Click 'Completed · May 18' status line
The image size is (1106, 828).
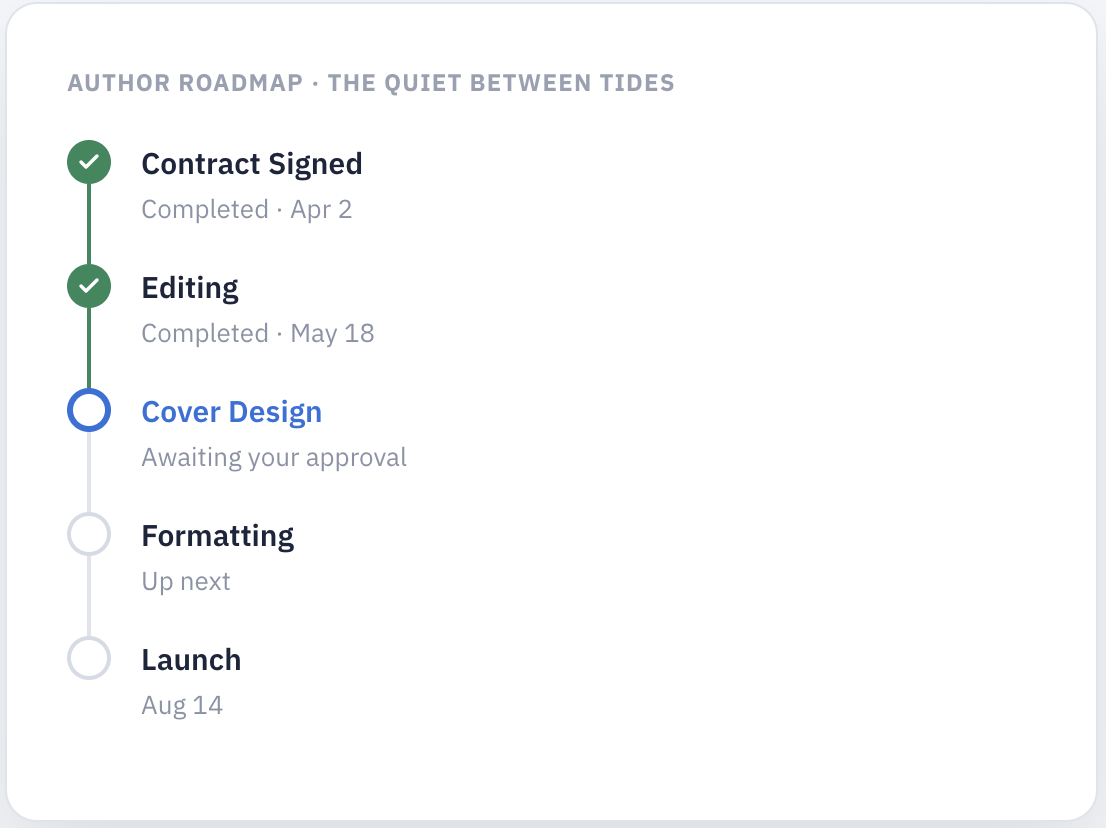tap(257, 334)
